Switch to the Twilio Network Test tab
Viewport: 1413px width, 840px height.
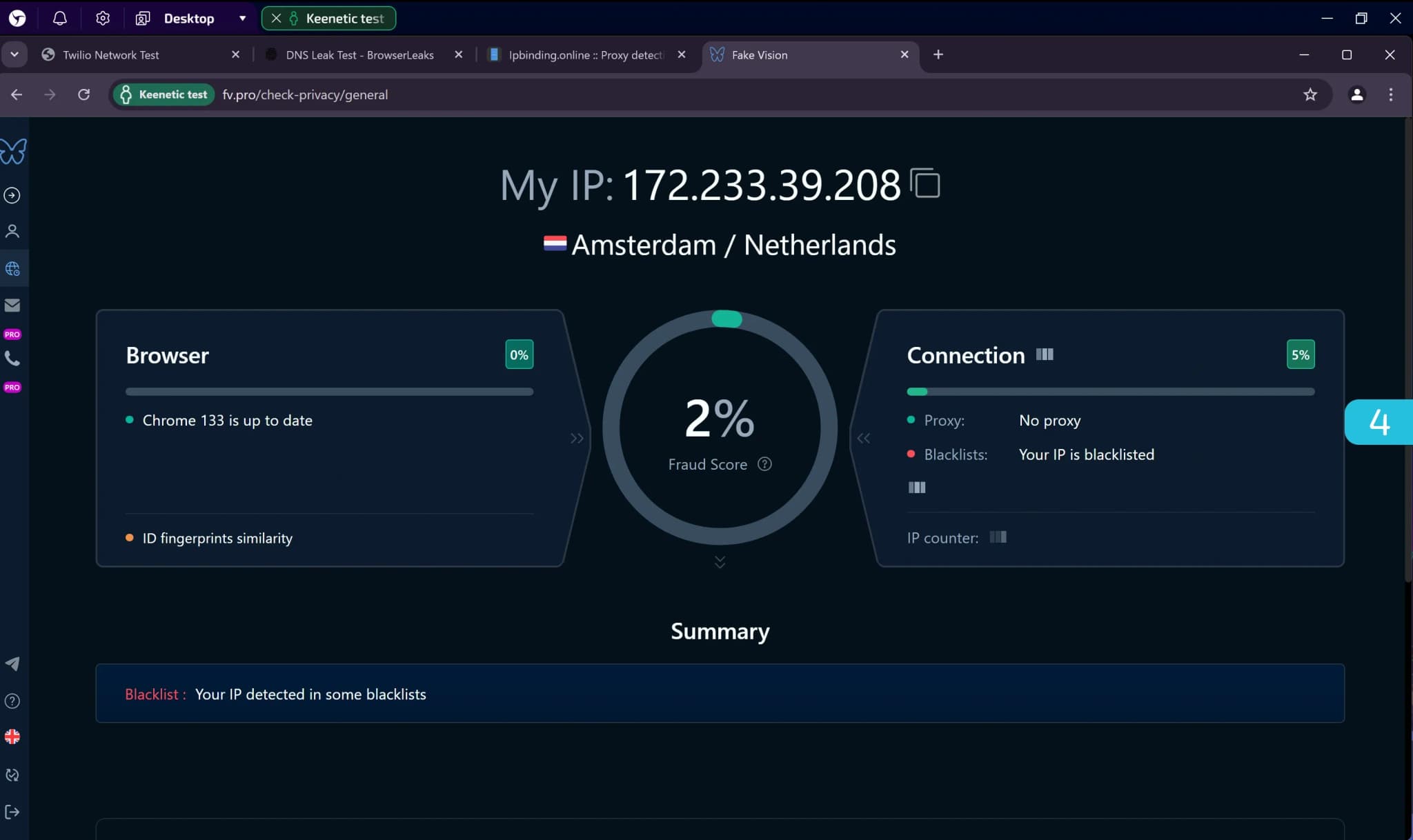point(111,55)
